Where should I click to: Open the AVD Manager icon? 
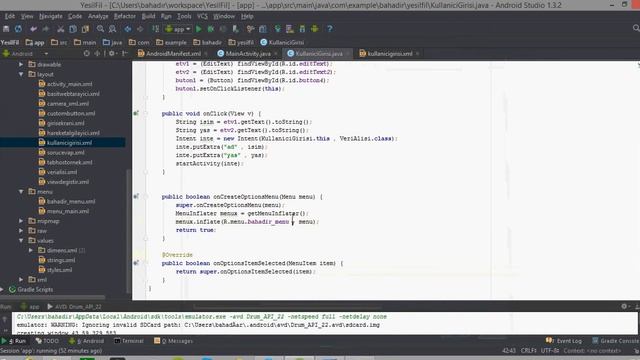click(290, 29)
